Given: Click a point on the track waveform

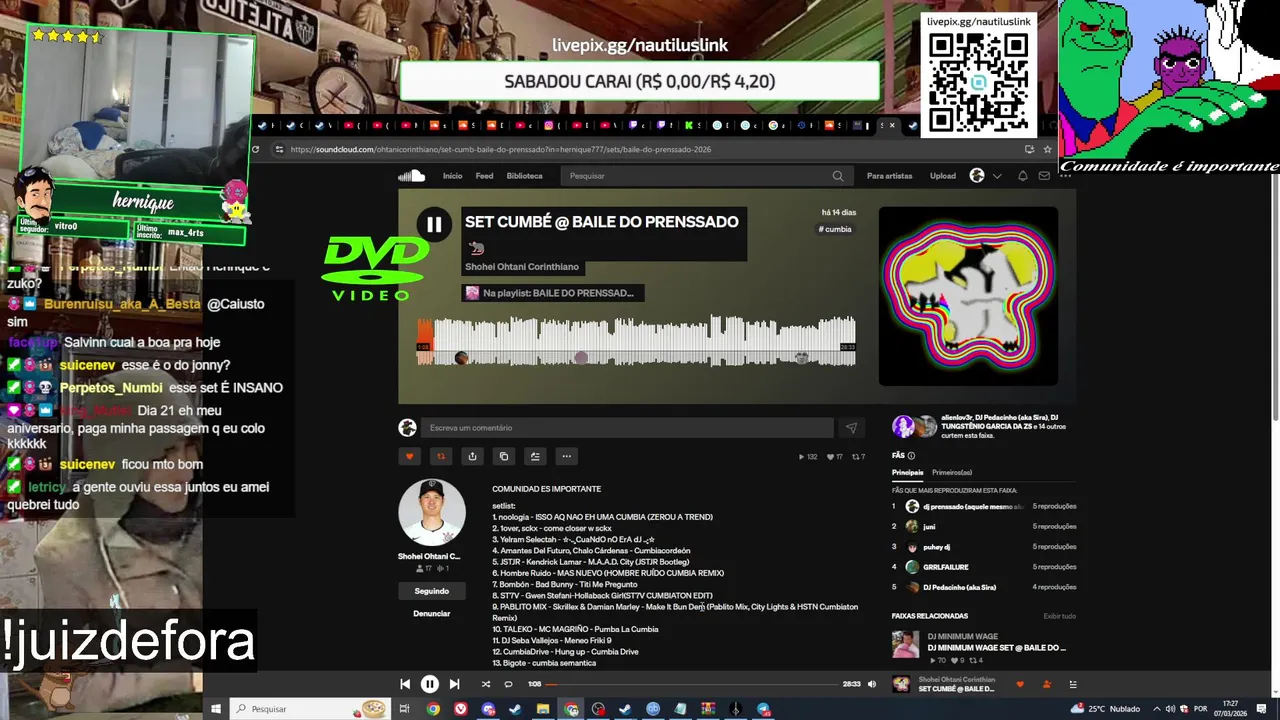Looking at the screenshot, I should pyautogui.click(x=636, y=340).
